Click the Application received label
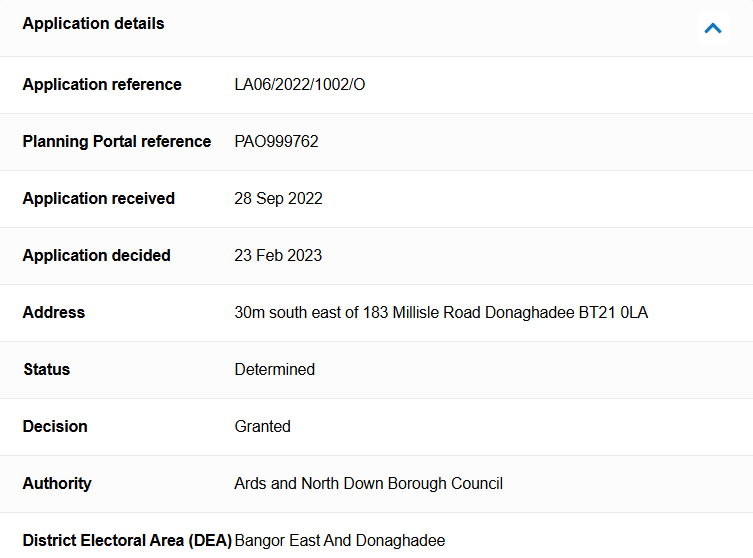 pos(99,199)
